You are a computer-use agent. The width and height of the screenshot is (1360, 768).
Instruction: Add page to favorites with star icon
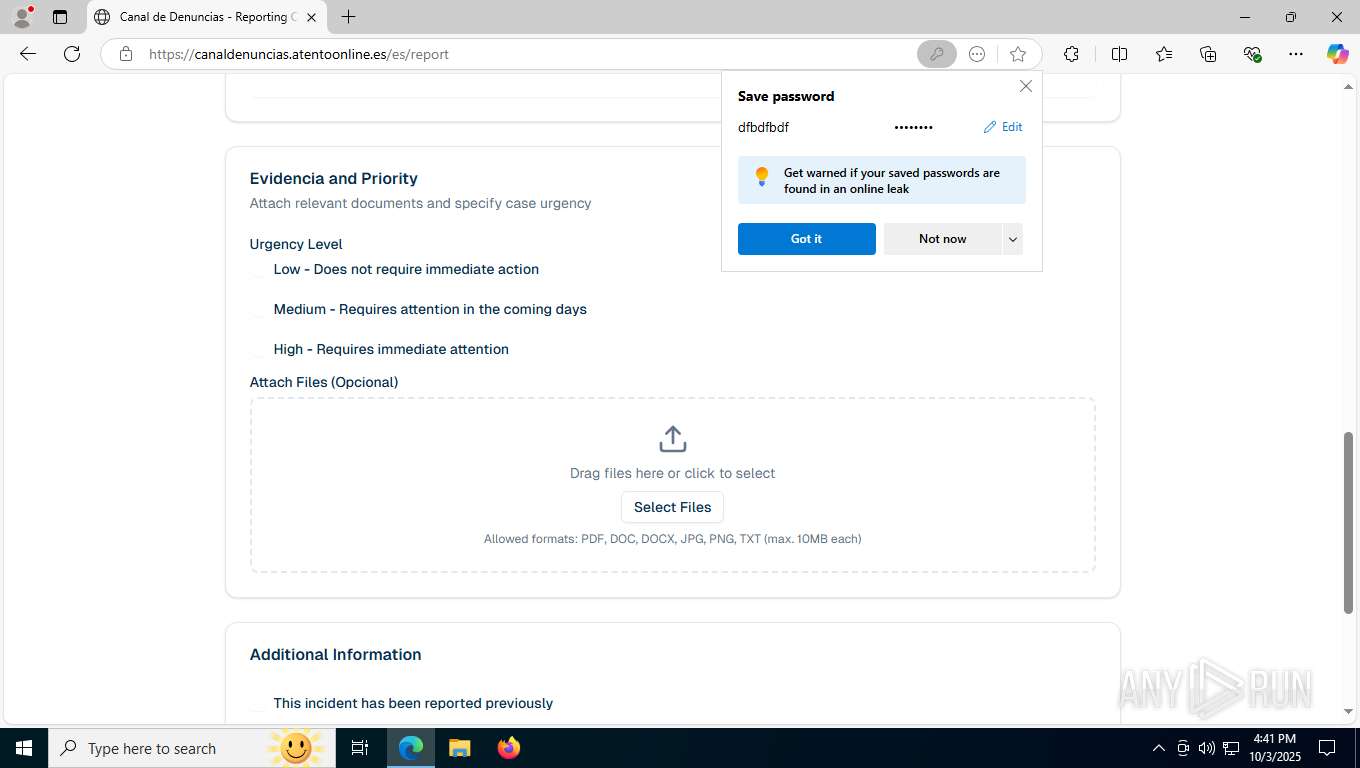pos(1018,54)
